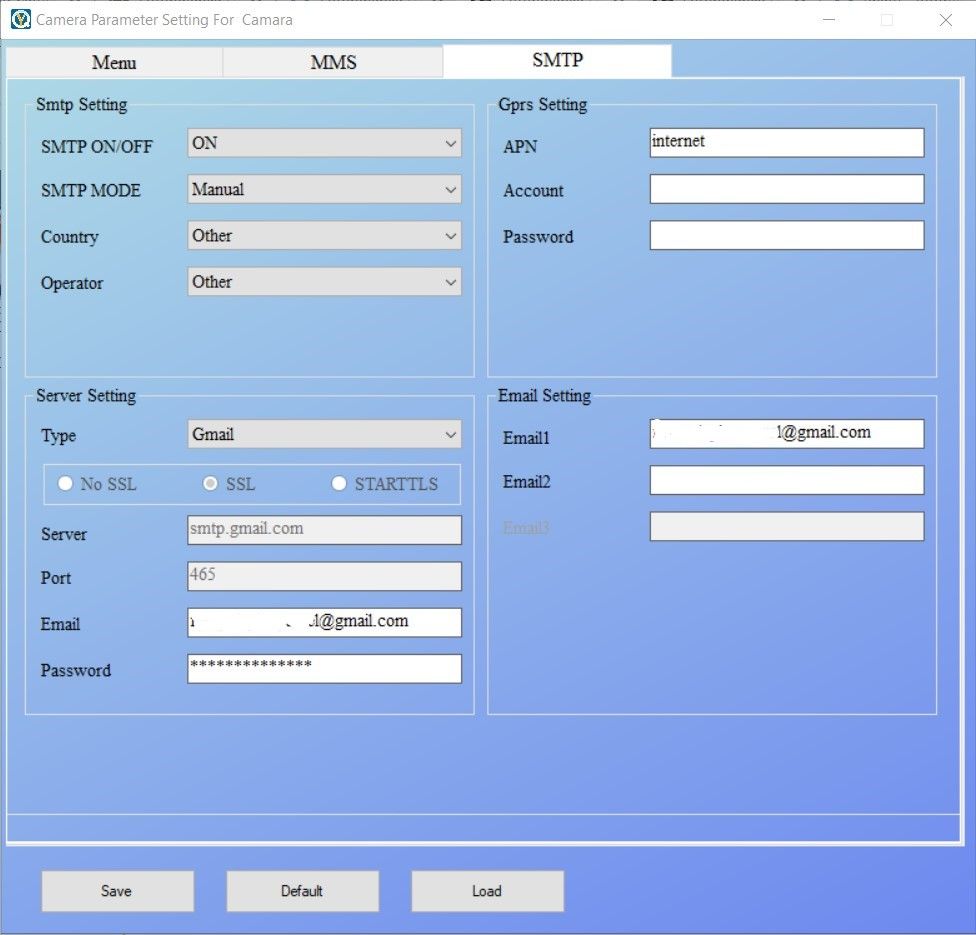Click the Country label text
Screen dimensions: 976x935
(x=70, y=237)
